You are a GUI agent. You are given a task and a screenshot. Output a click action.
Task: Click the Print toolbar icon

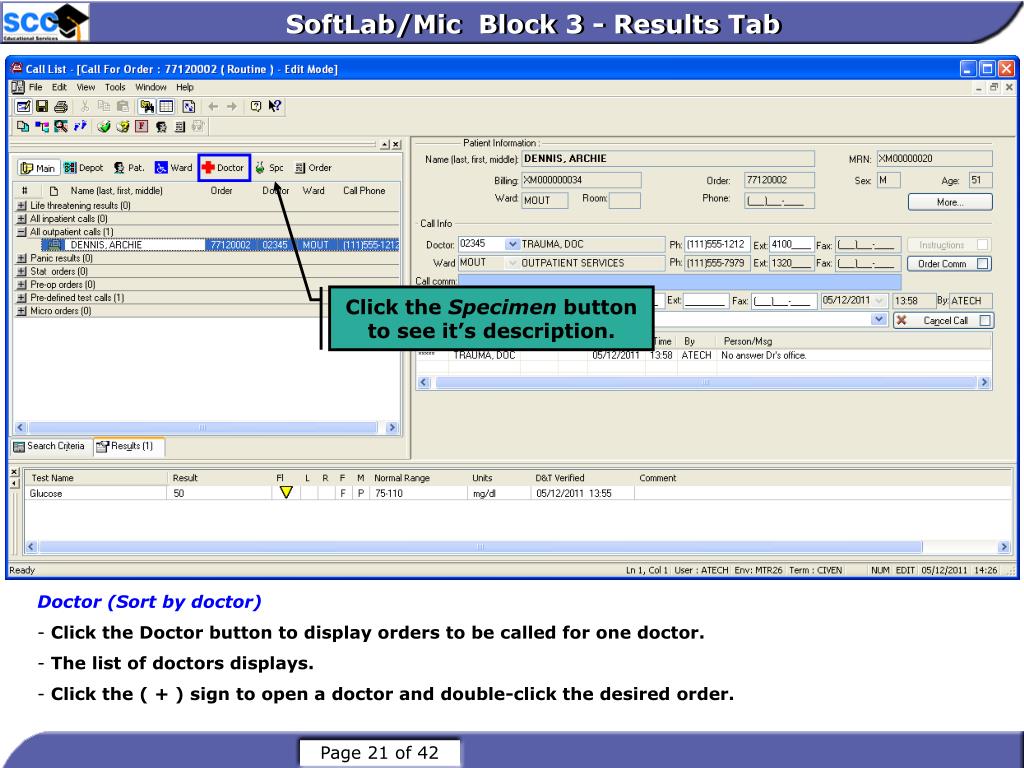click(x=61, y=106)
